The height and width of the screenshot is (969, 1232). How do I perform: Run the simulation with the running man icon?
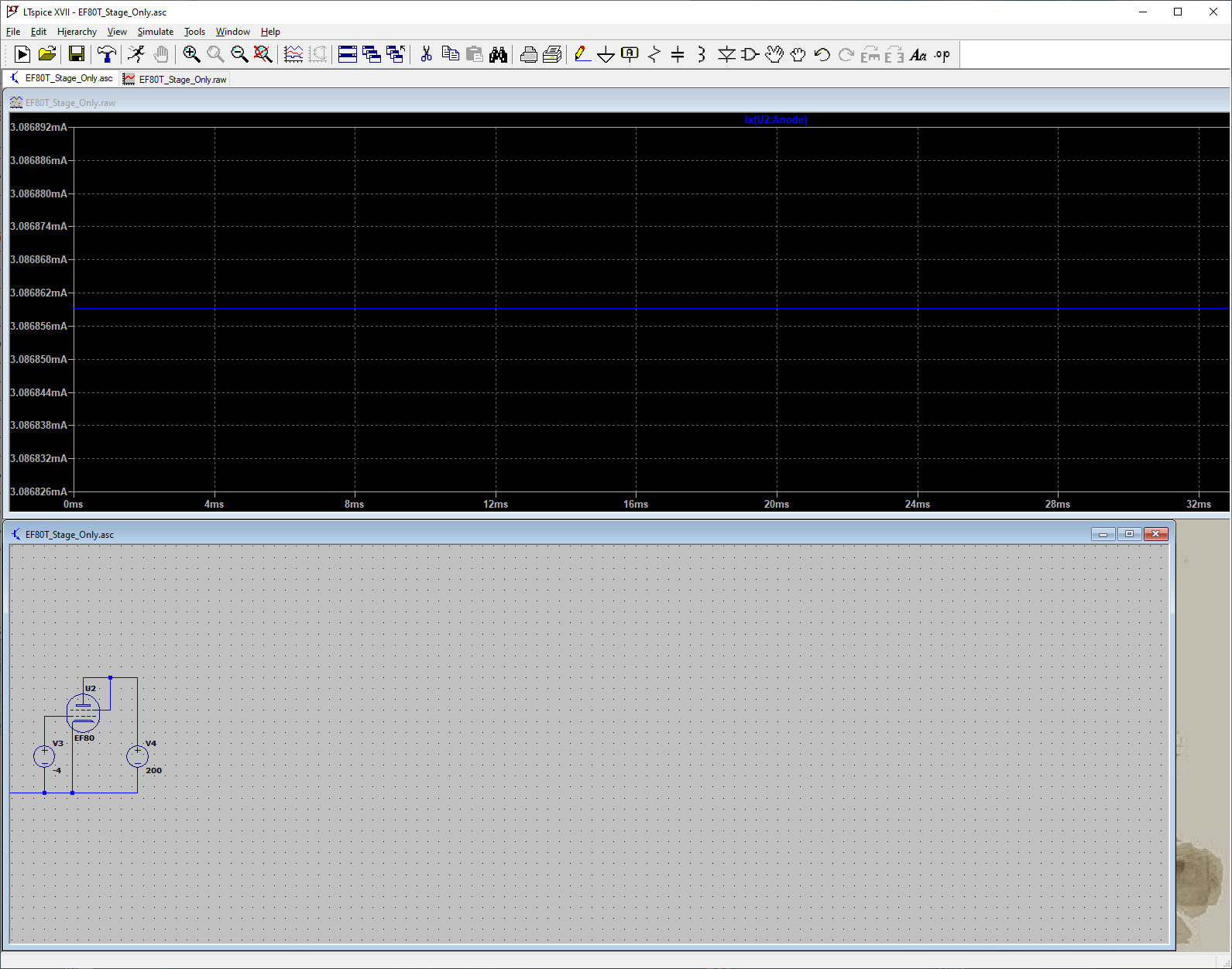(x=136, y=54)
